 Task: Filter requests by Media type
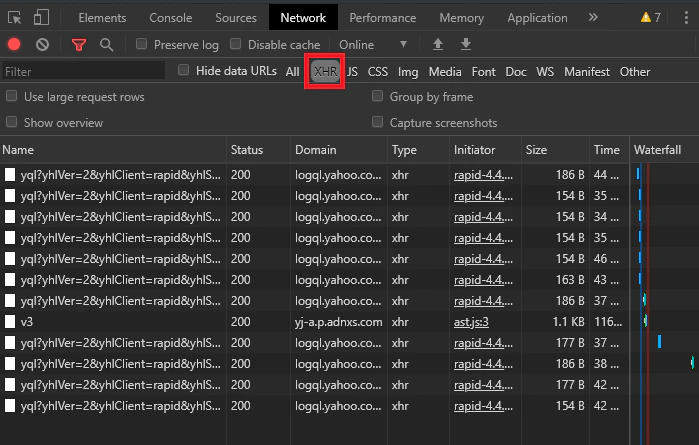pos(445,72)
